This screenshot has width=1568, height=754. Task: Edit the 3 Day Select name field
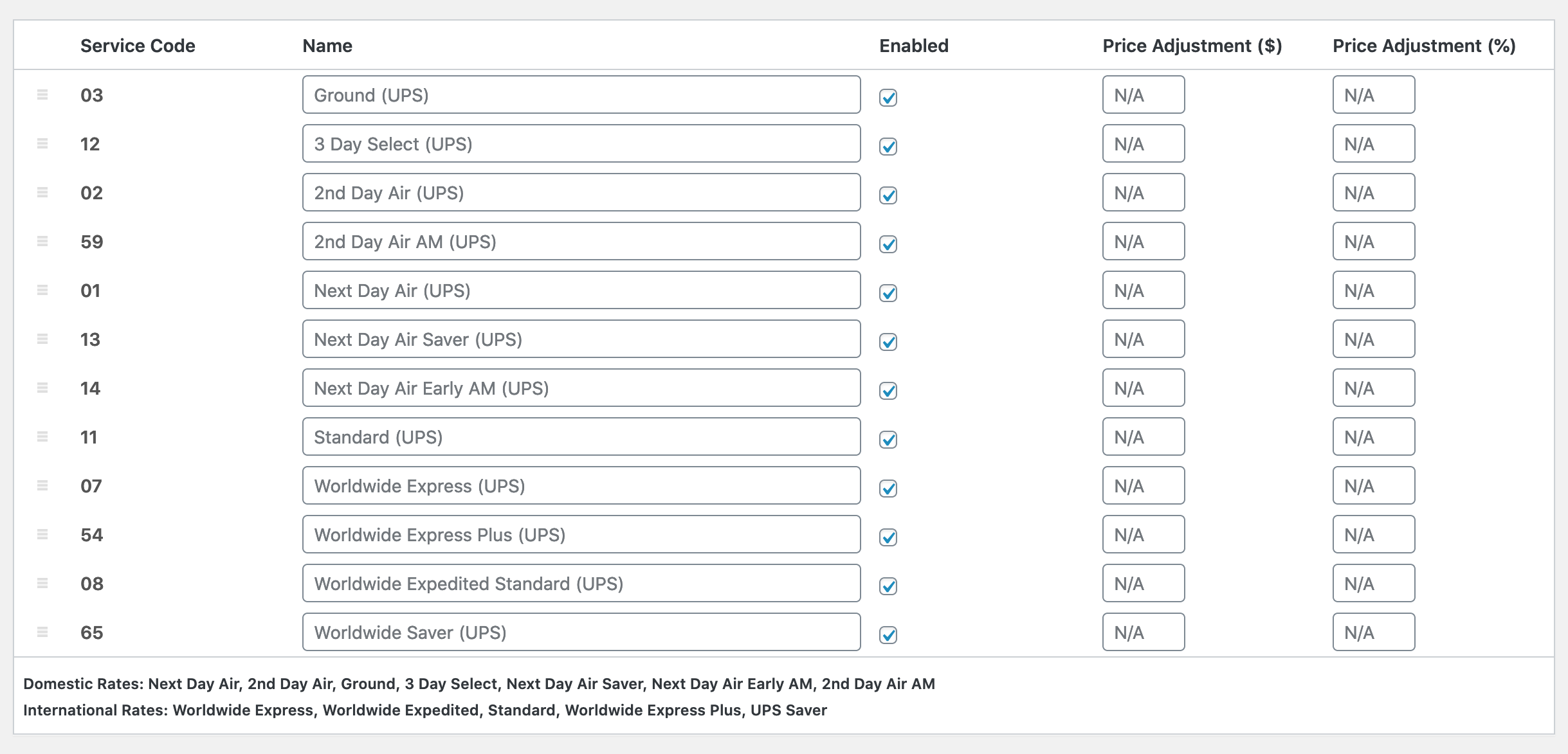tap(581, 144)
